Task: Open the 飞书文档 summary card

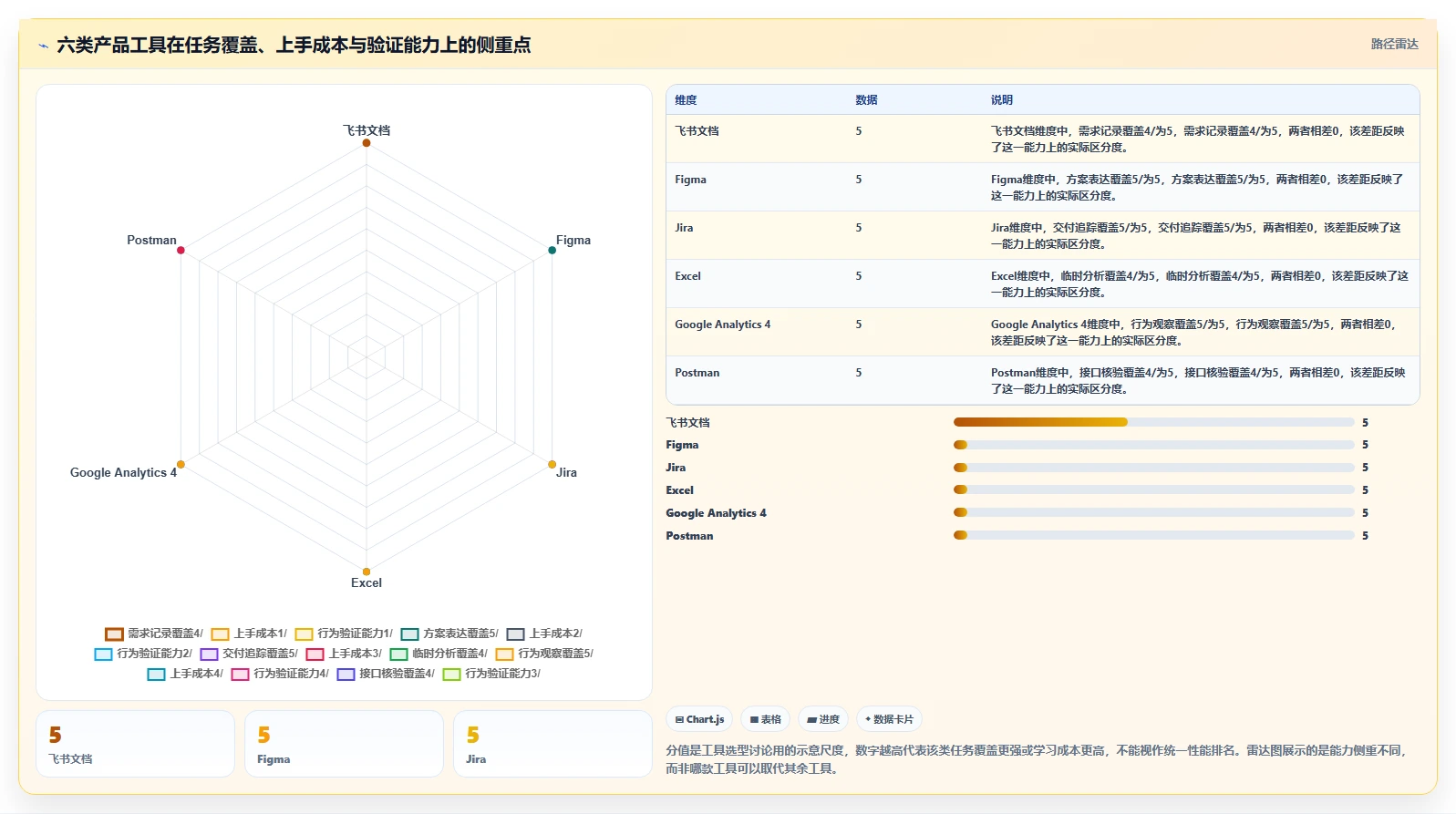Action: 135,744
